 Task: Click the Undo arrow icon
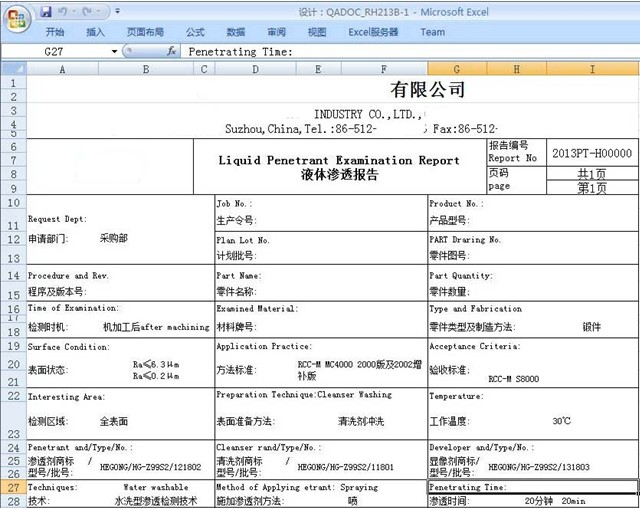click(63, 13)
